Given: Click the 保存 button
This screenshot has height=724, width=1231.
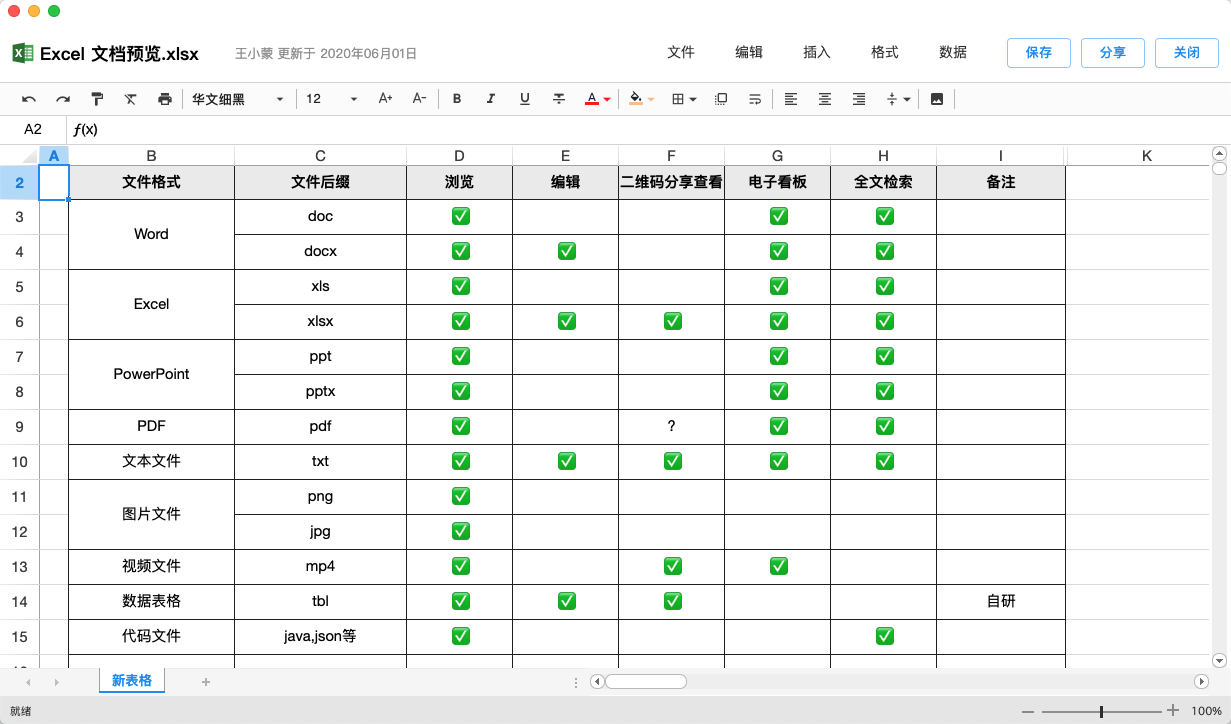Looking at the screenshot, I should (1039, 53).
